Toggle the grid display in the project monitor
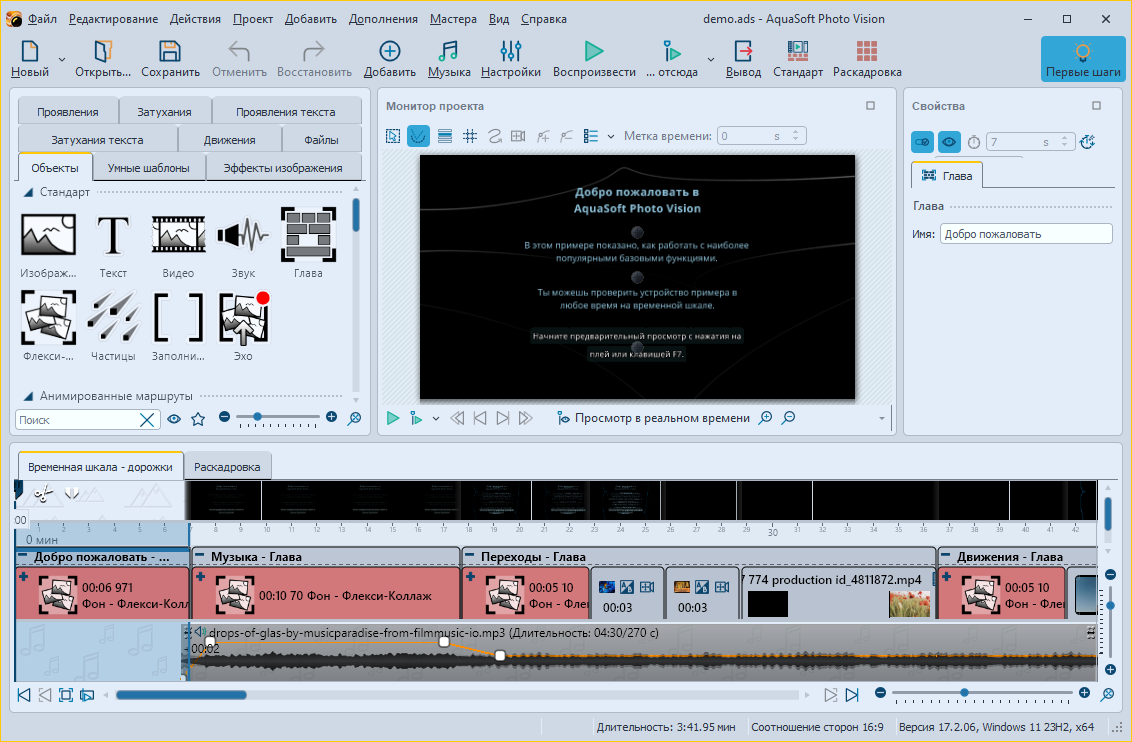This screenshot has width=1132, height=742. point(469,136)
